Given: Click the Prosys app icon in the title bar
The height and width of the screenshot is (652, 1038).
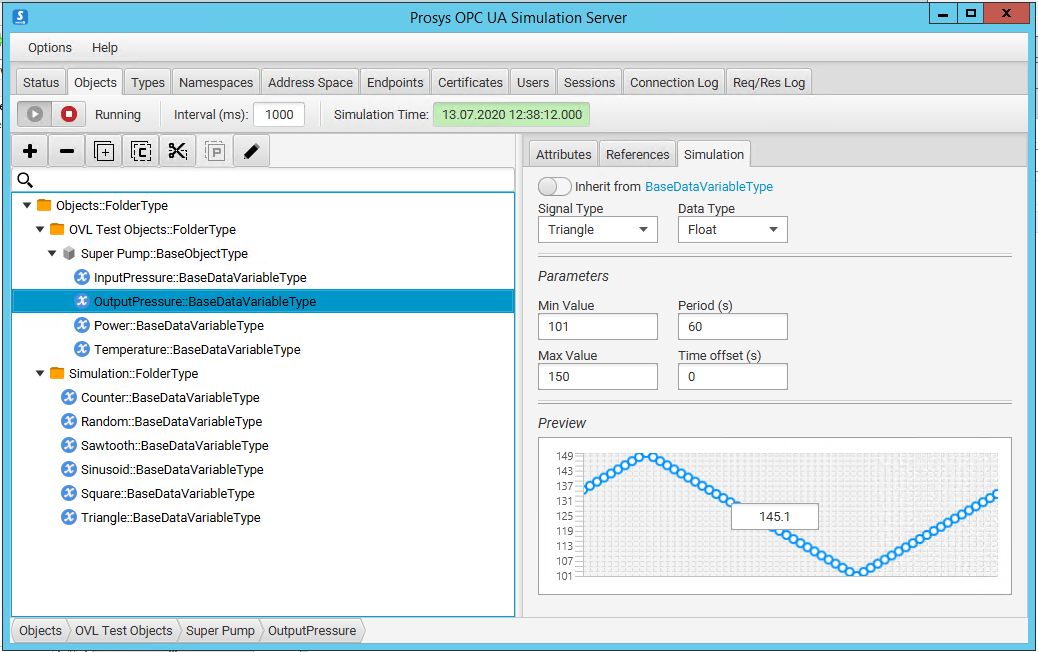Looking at the screenshot, I should pos(20,17).
